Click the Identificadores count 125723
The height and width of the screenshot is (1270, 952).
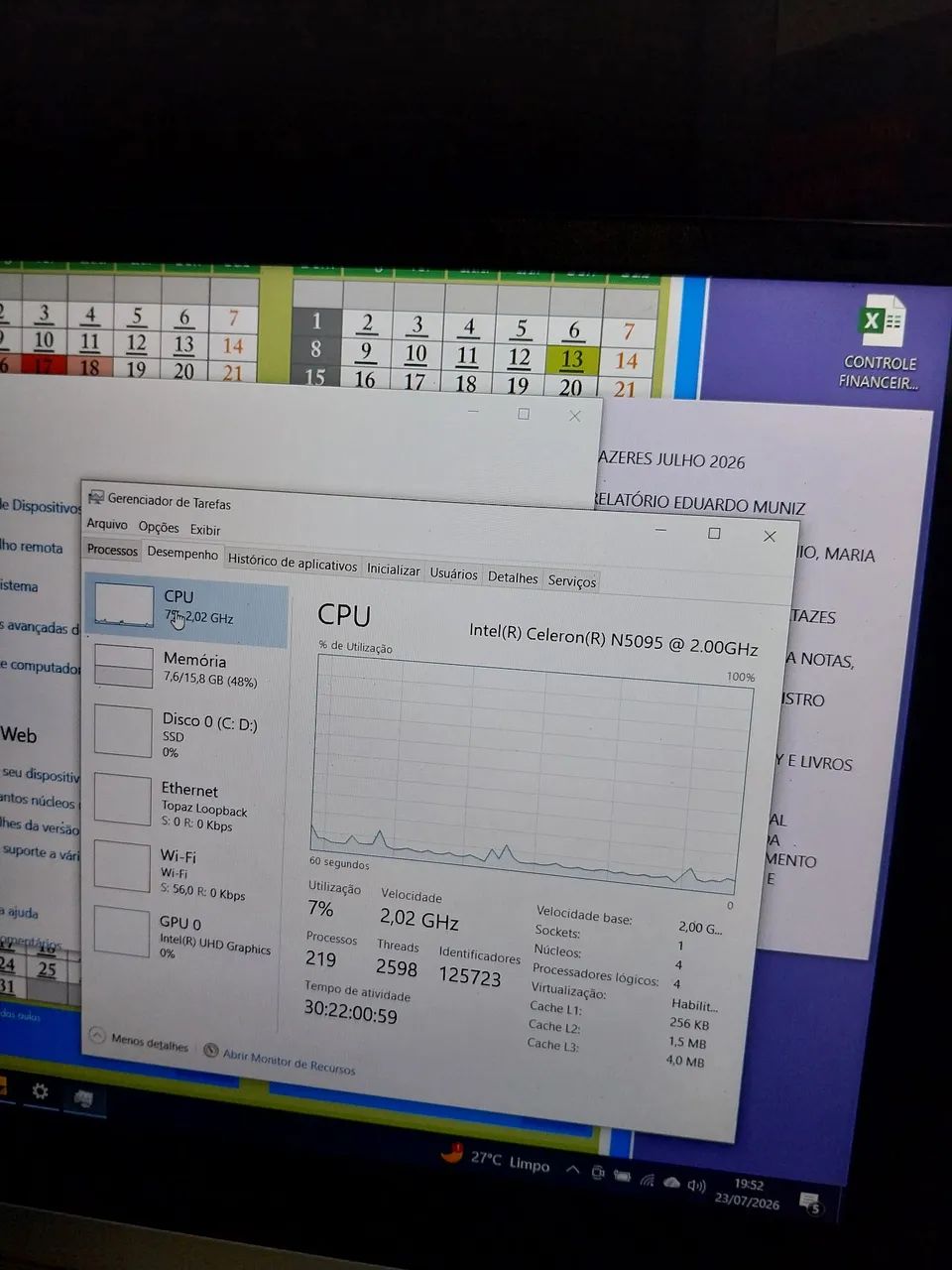click(x=470, y=976)
